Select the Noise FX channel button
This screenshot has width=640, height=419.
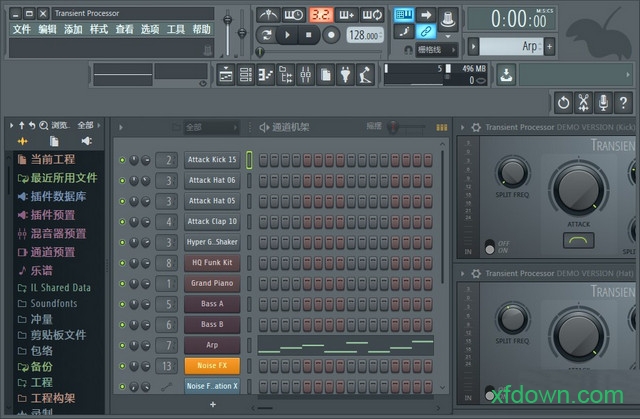point(211,365)
